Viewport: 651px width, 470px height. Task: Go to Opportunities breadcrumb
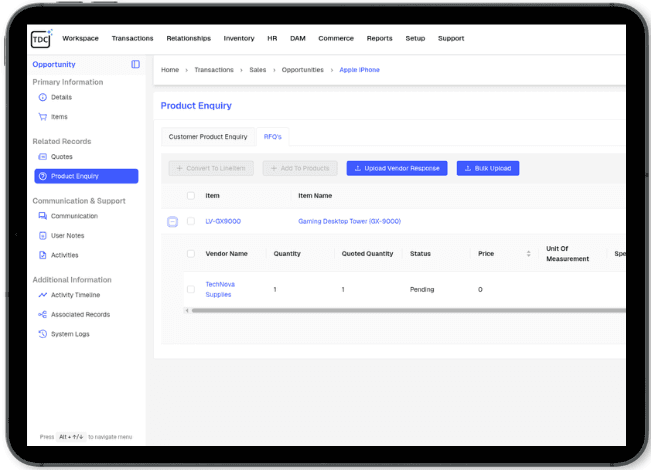pyautogui.click(x=302, y=70)
